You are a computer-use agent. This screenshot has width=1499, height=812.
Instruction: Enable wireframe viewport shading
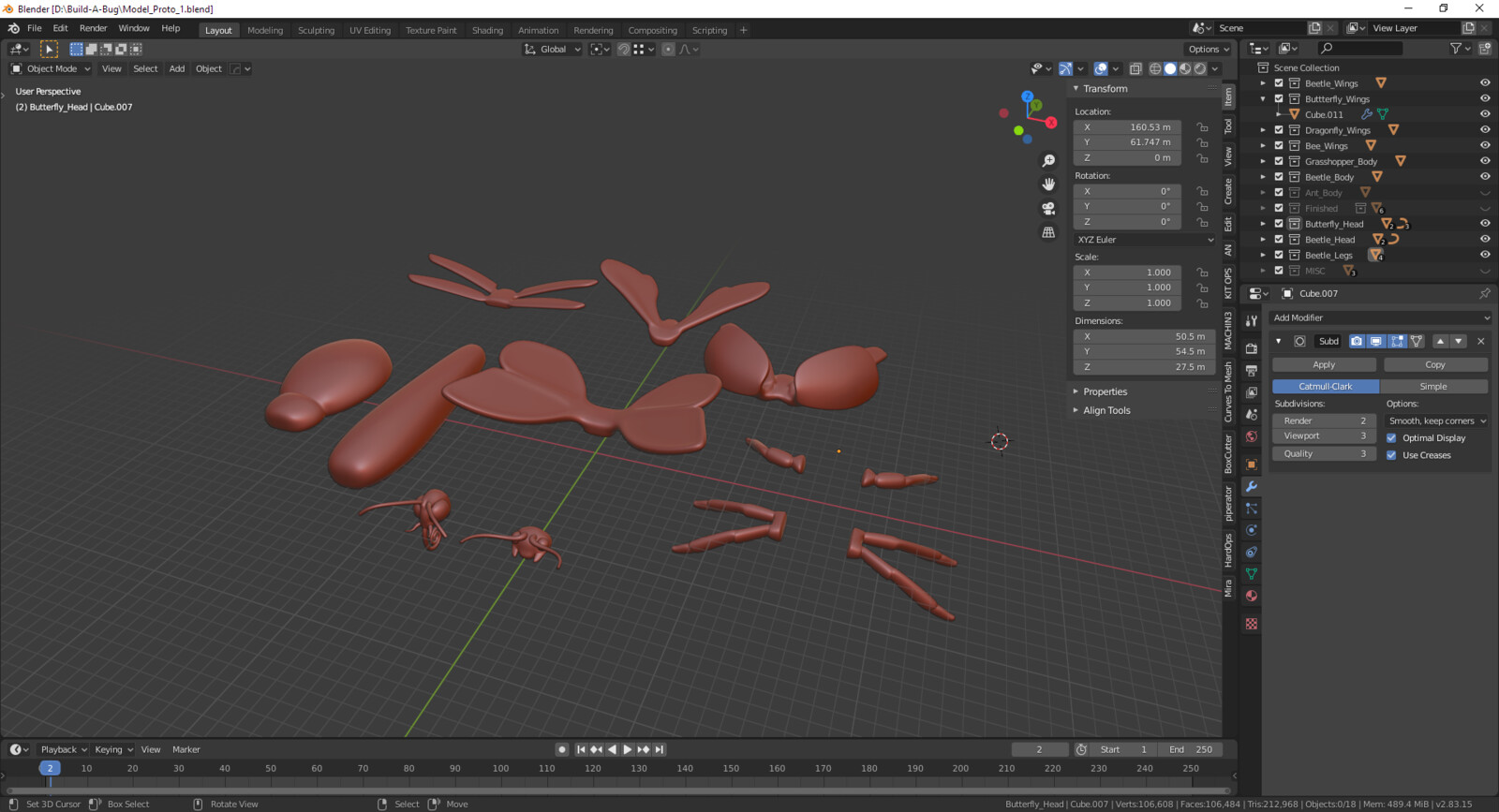pyautogui.click(x=1155, y=68)
